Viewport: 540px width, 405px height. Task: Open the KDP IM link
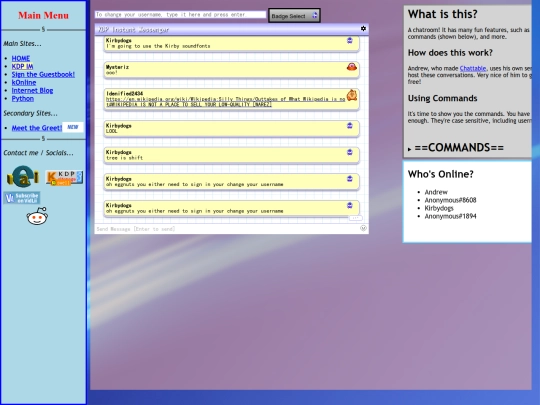[x=22, y=66]
